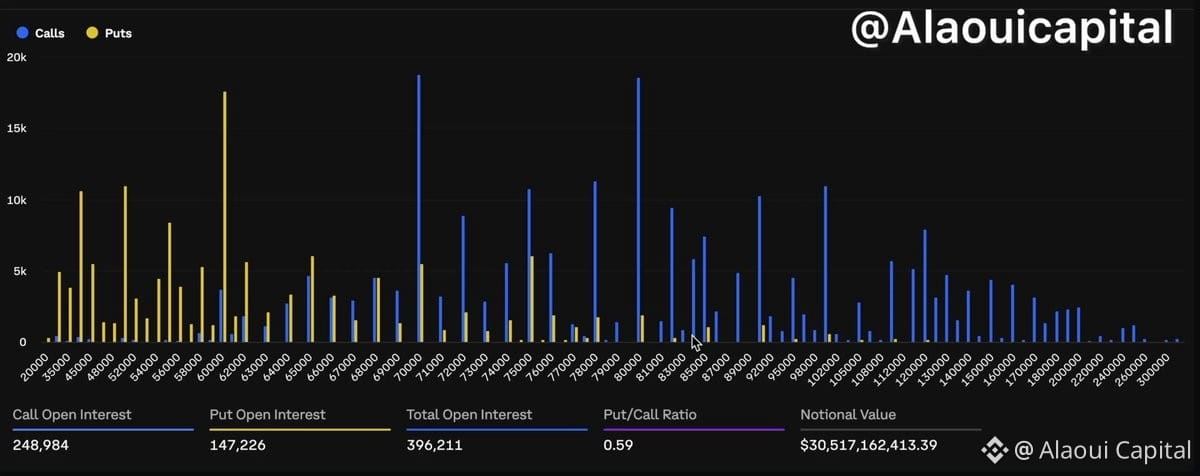Click the Total Open Interest label
Viewport: 1200px width, 476px height.
[469, 414]
